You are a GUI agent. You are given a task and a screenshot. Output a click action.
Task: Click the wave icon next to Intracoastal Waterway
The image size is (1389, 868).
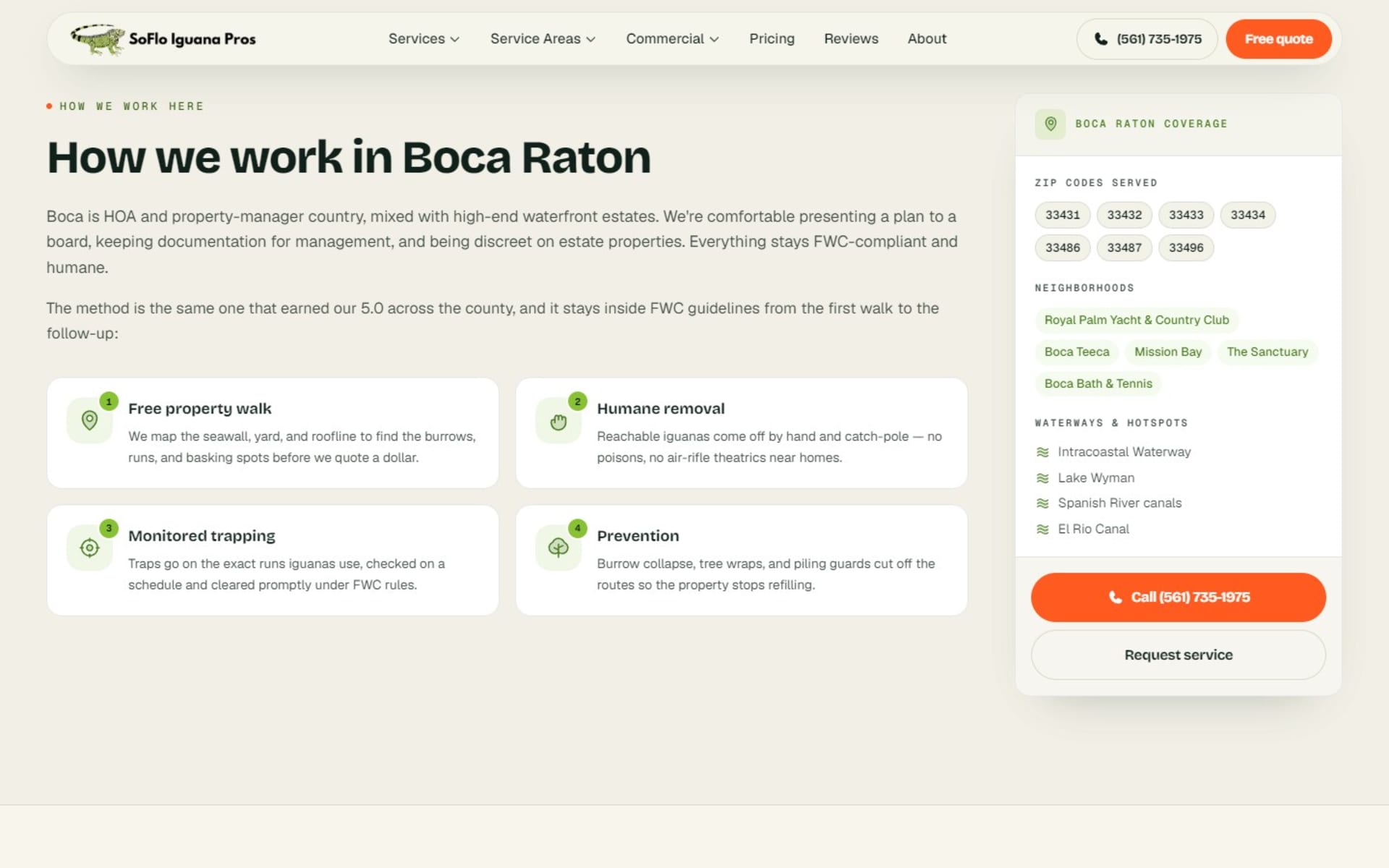(1042, 452)
